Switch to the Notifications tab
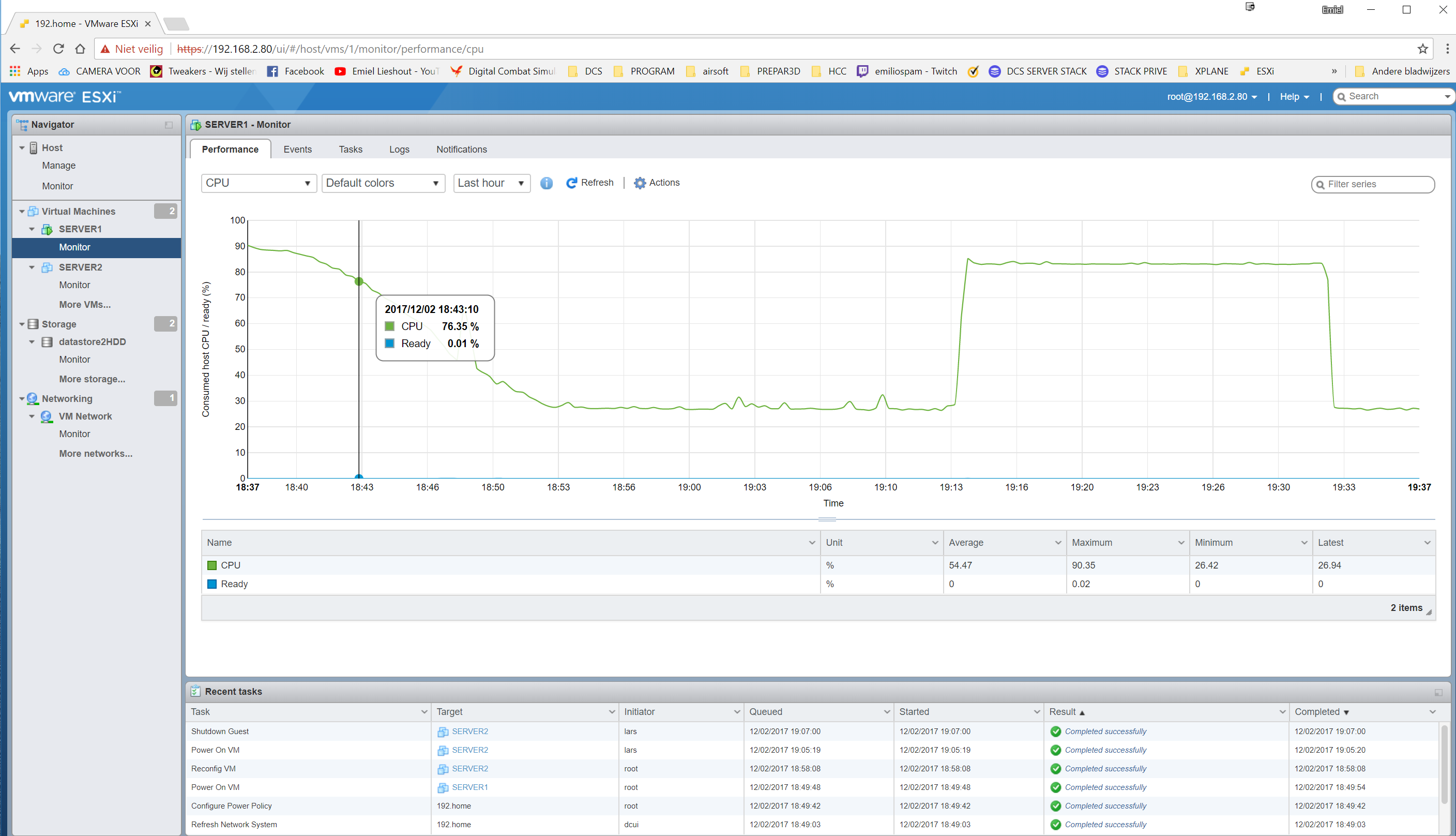 [x=461, y=150]
